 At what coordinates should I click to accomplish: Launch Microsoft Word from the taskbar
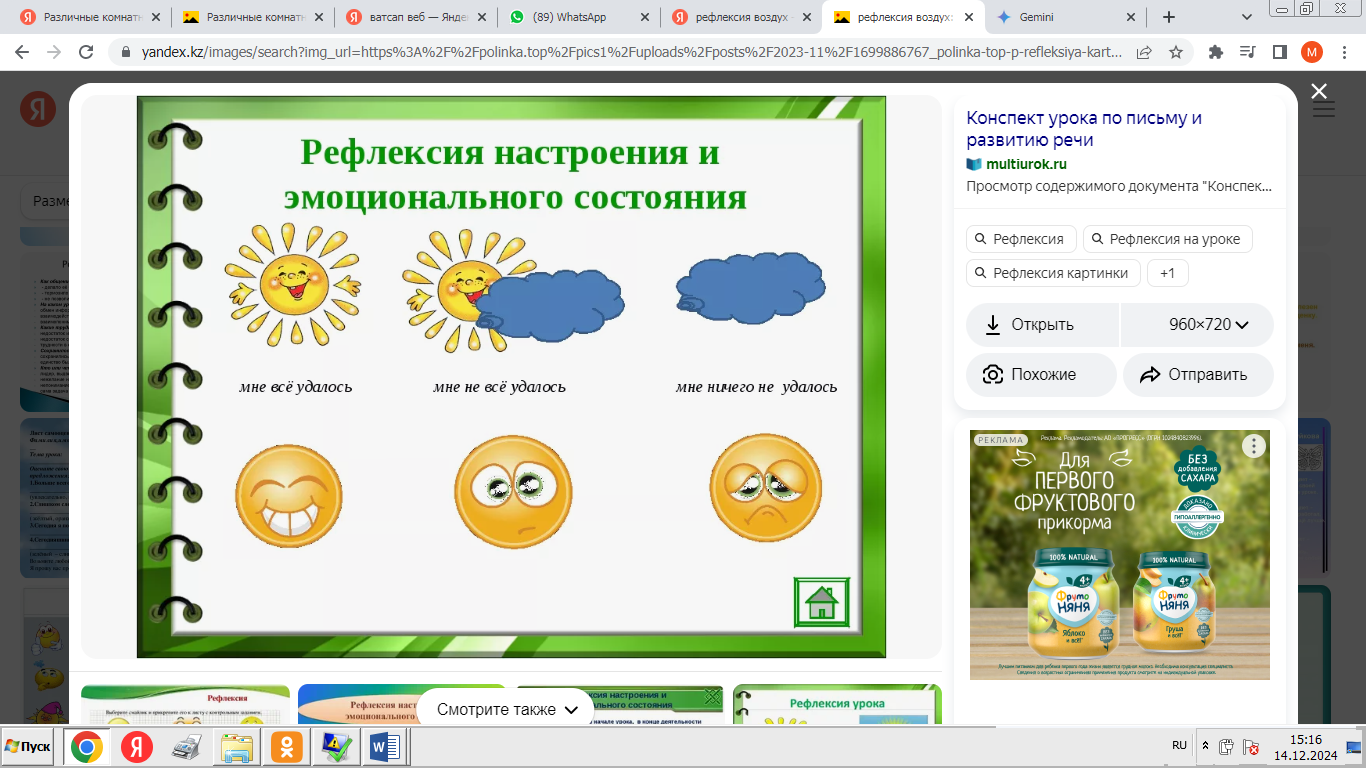[x=384, y=746]
